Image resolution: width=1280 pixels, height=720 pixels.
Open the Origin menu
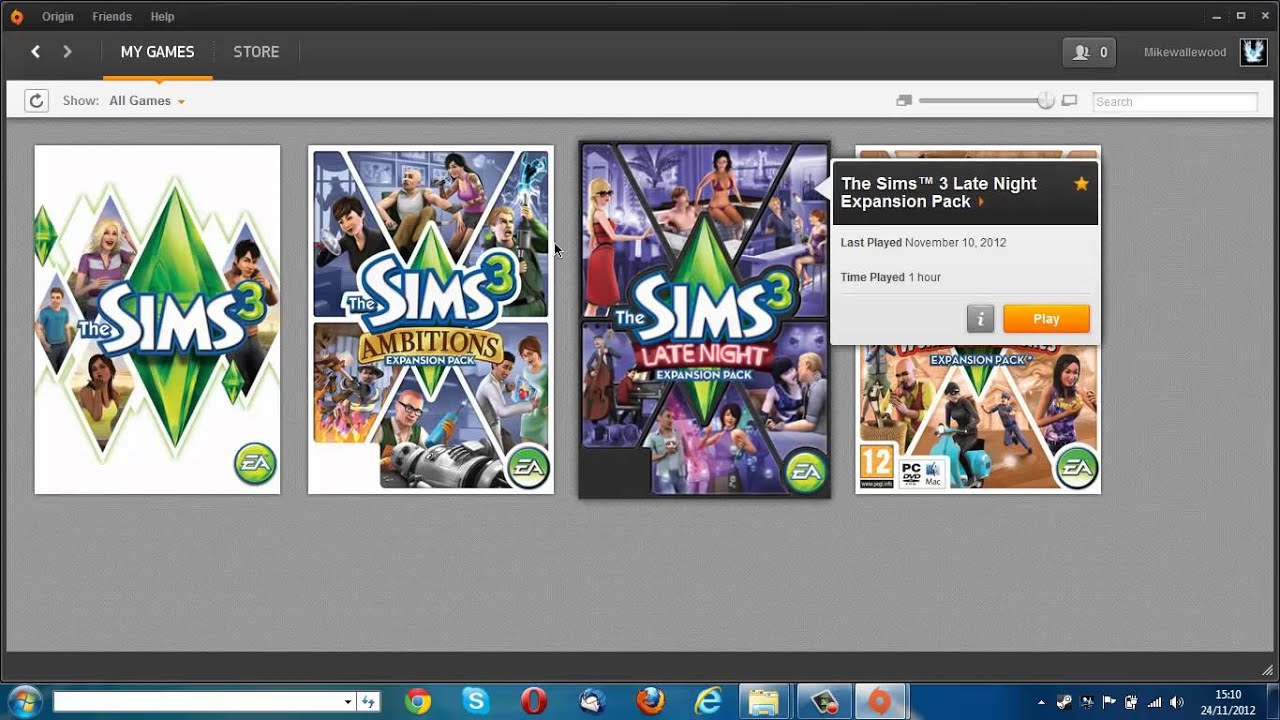pos(58,17)
